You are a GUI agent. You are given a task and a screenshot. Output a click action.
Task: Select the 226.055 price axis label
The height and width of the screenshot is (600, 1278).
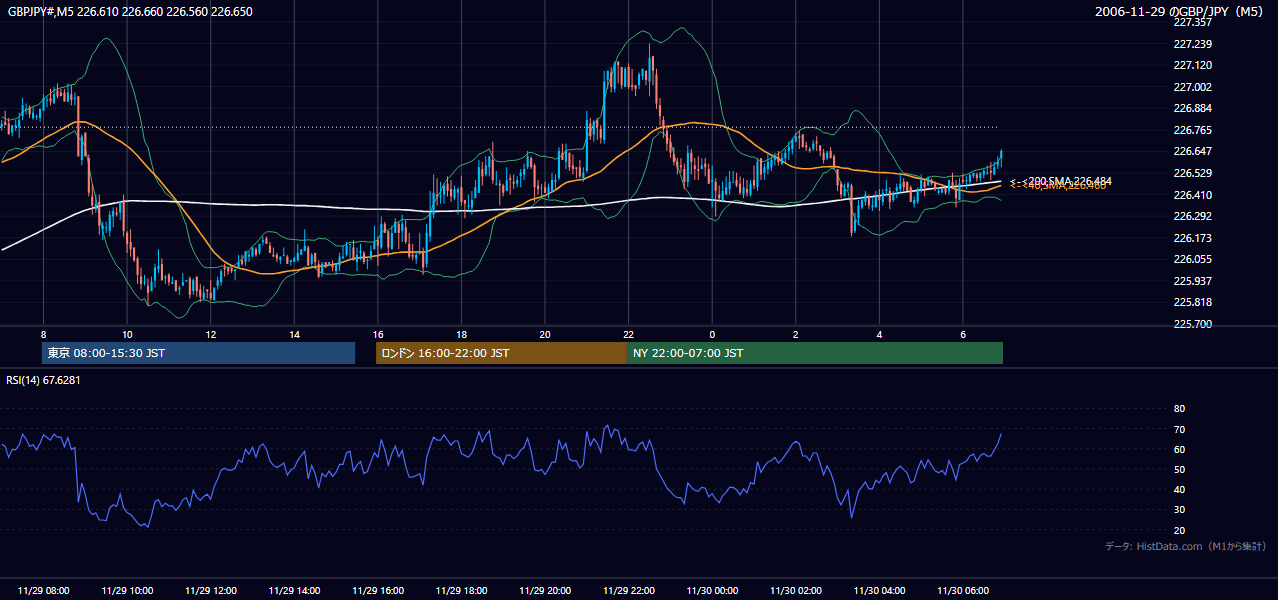click(x=1191, y=259)
